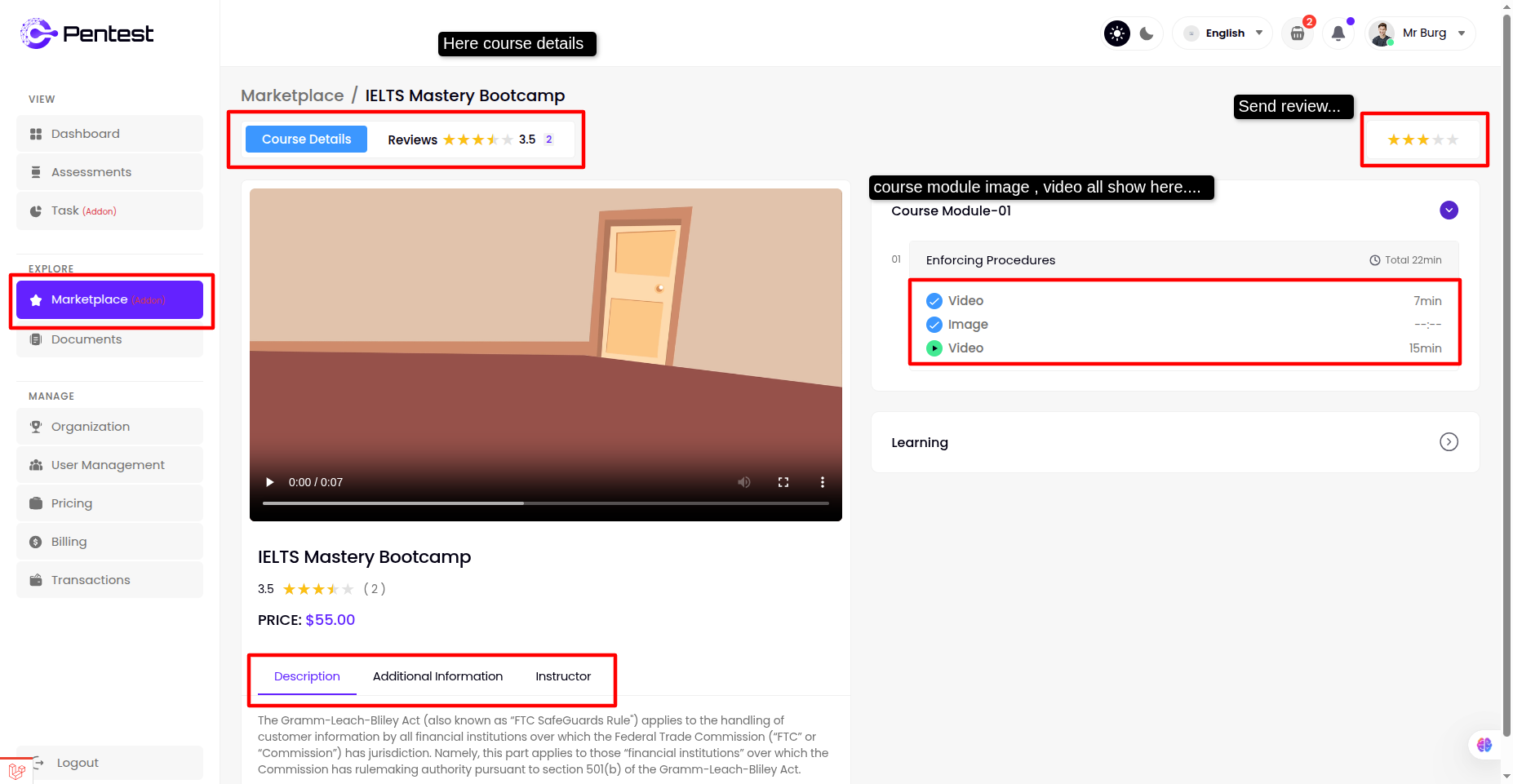Click Marketplace in the breadcrumb
This screenshot has width=1513, height=784.
(x=292, y=95)
